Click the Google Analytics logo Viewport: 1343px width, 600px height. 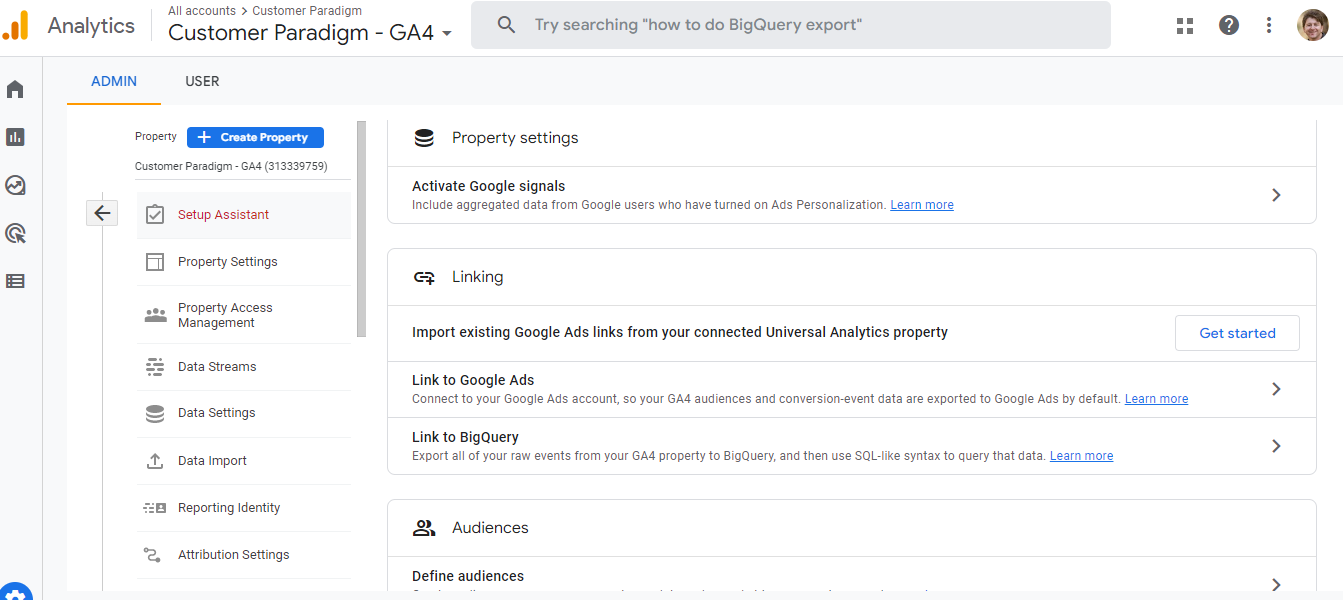[x=16, y=25]
